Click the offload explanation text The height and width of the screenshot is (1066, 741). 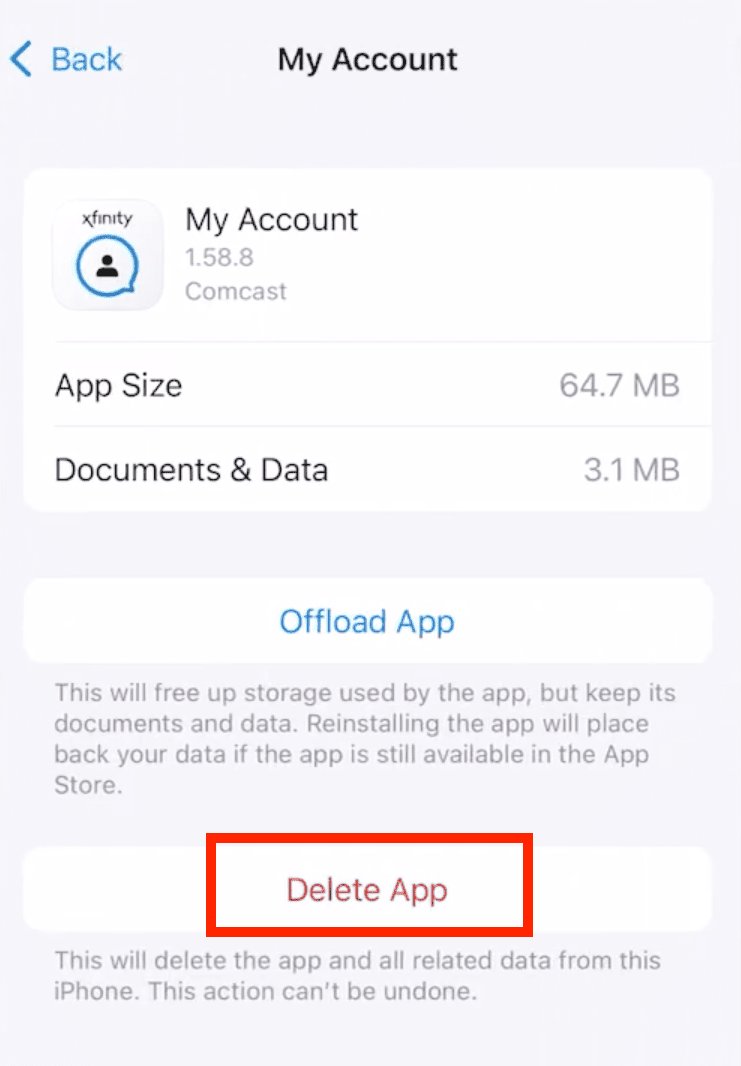tap(365, 738)
